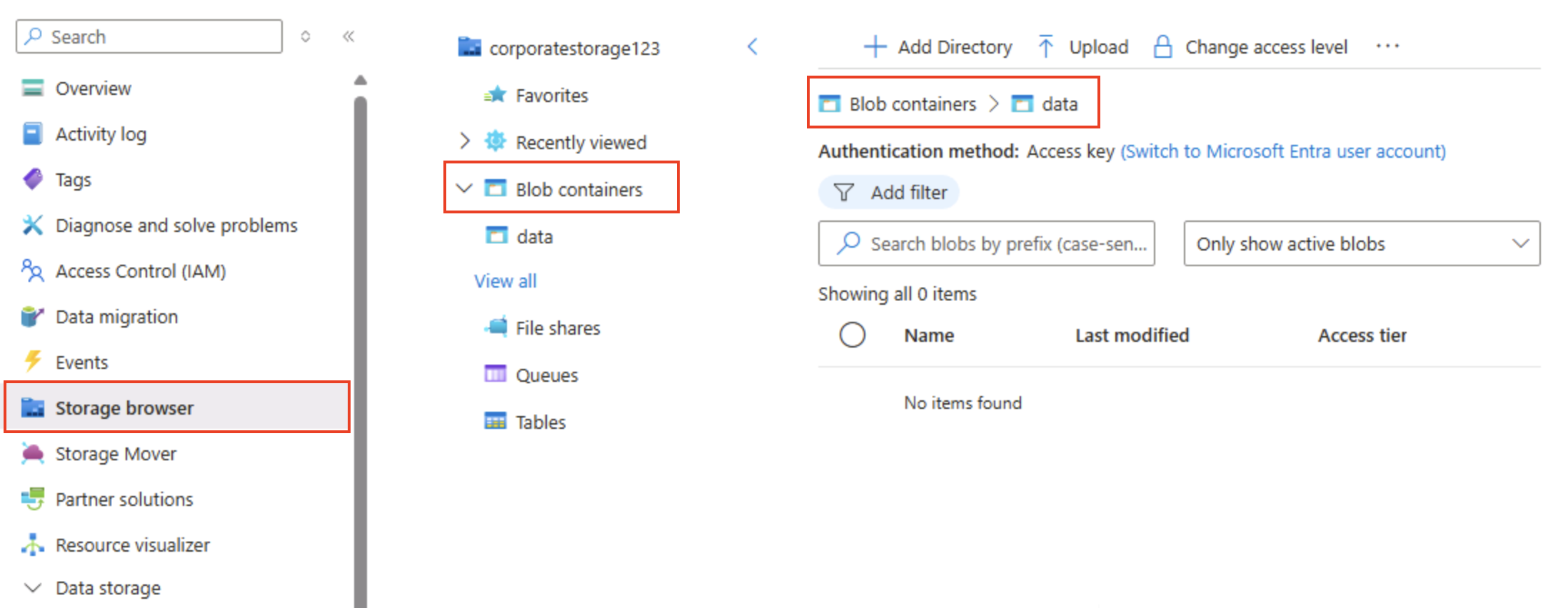This screenshot has width=1568, height=608.
Task: Expand the Data storage section
Action: pos(33,588)
